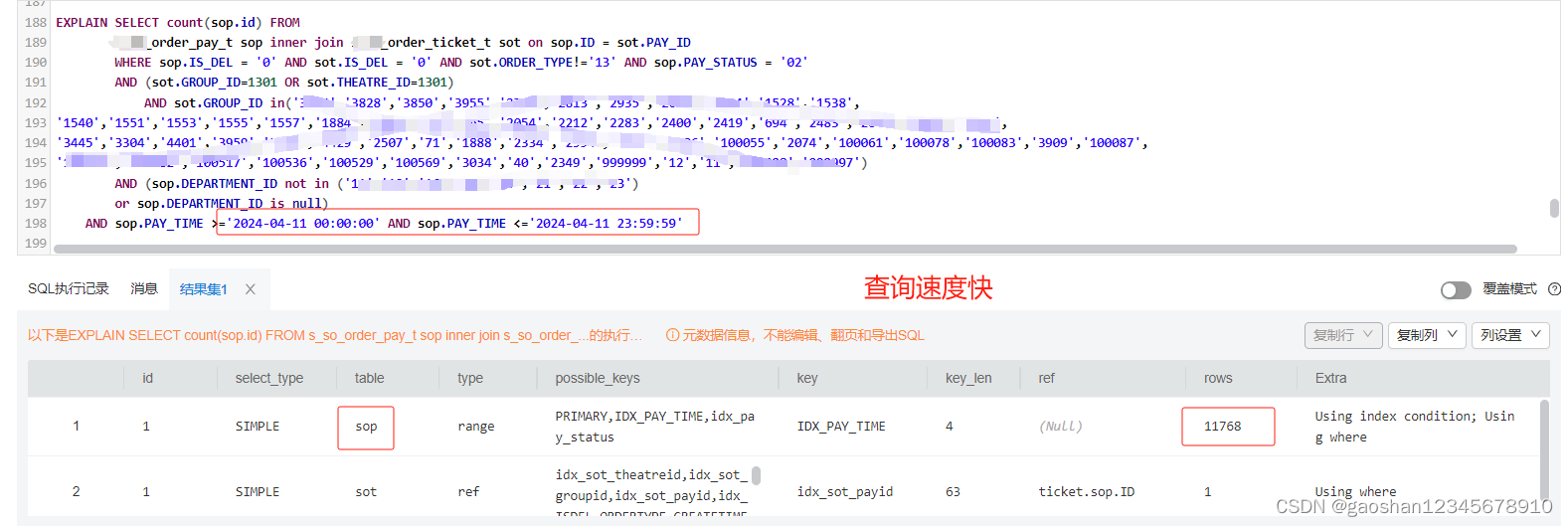Select the 'IDX_PAY_TIME' key cell

[841, 427]
